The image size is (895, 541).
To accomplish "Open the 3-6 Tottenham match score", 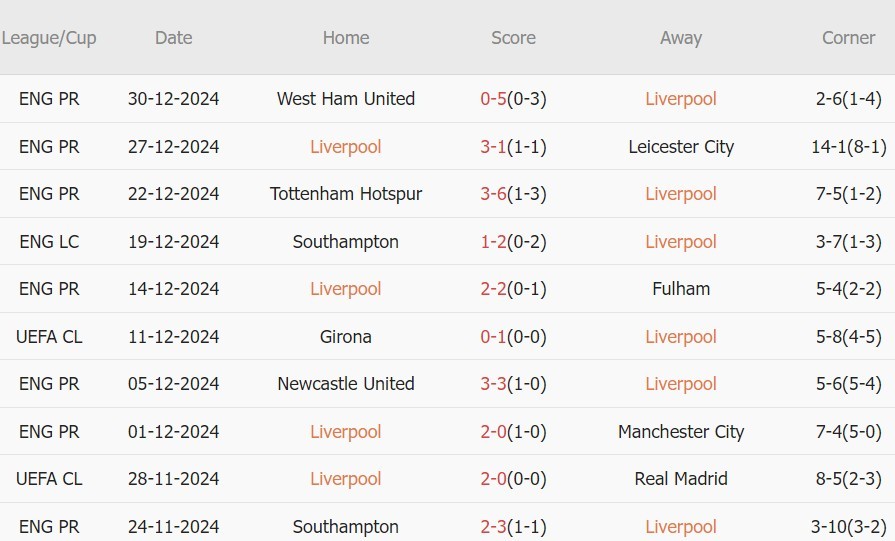I will click(494, 194).
